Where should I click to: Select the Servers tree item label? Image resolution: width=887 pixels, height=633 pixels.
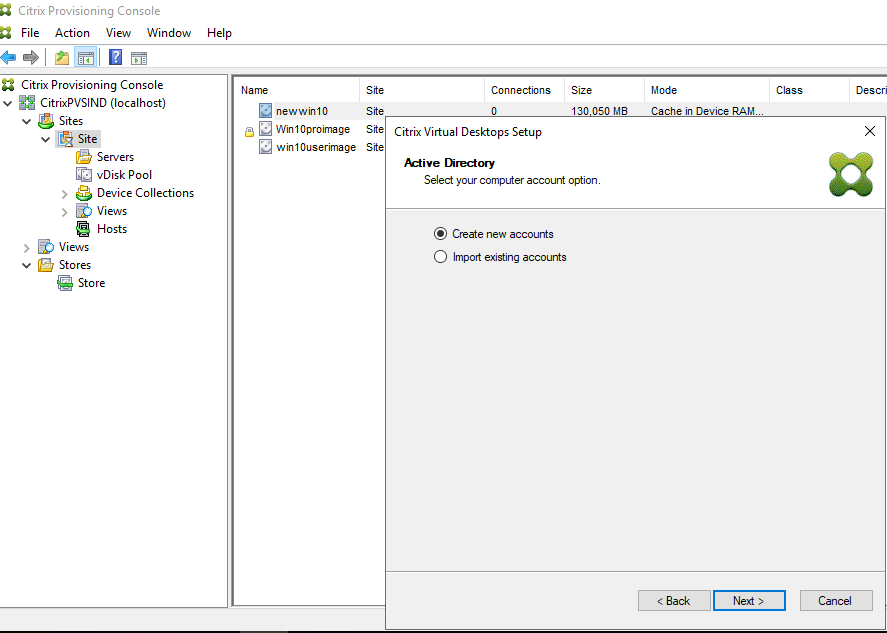pos(115,157)
